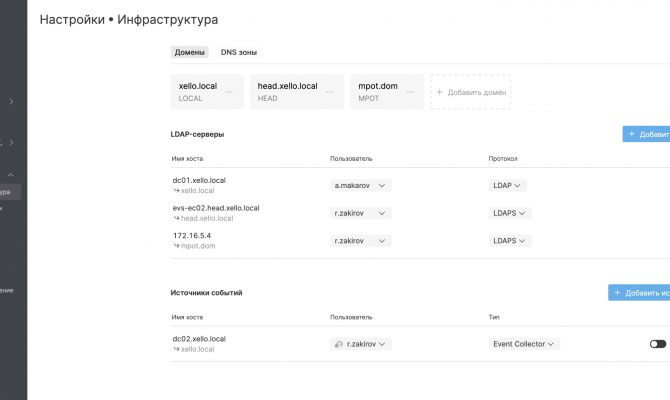Viewport: 670px width, 400px height.
Task: Expand user dropdown for evs-ec02.head.xello.local
Action: coord(360,213)
